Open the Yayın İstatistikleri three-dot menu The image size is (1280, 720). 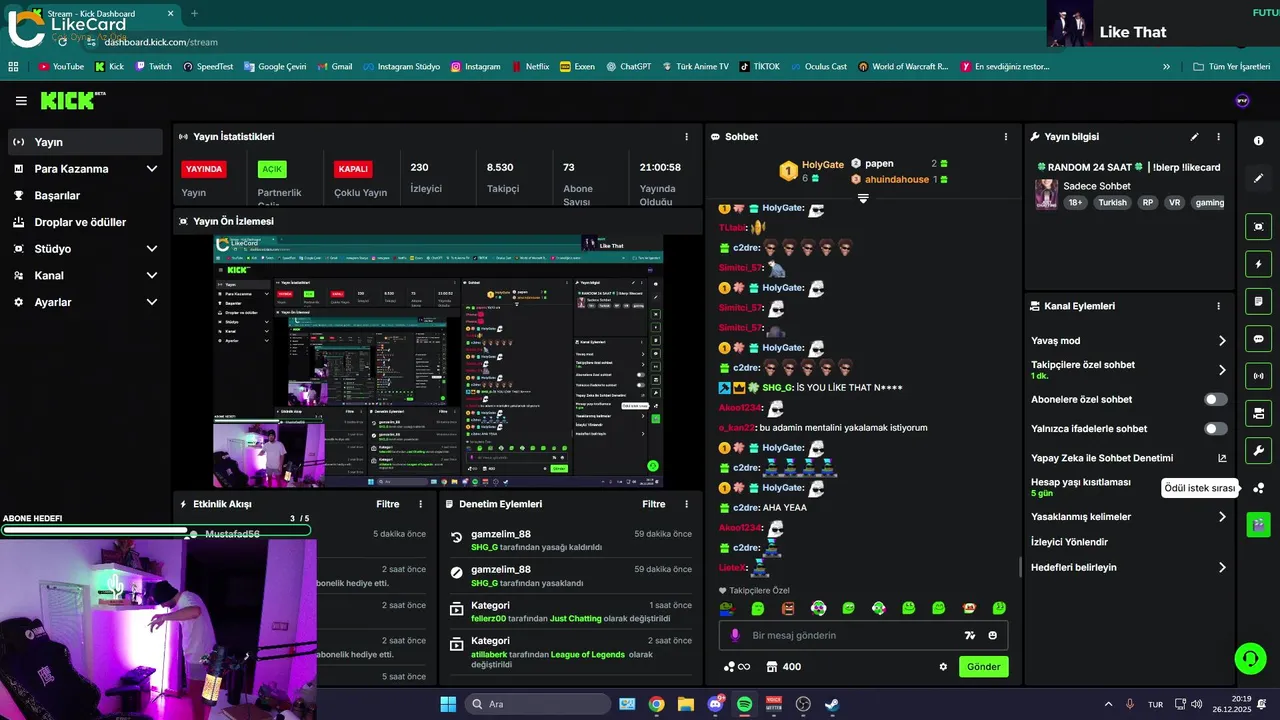(686, 137)
